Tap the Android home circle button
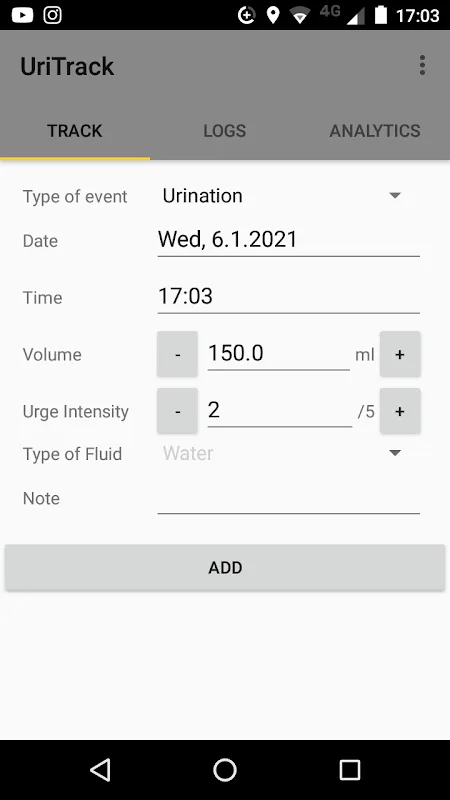The width and height of the screenshot is (450, 800). click(x=225, y=769)
